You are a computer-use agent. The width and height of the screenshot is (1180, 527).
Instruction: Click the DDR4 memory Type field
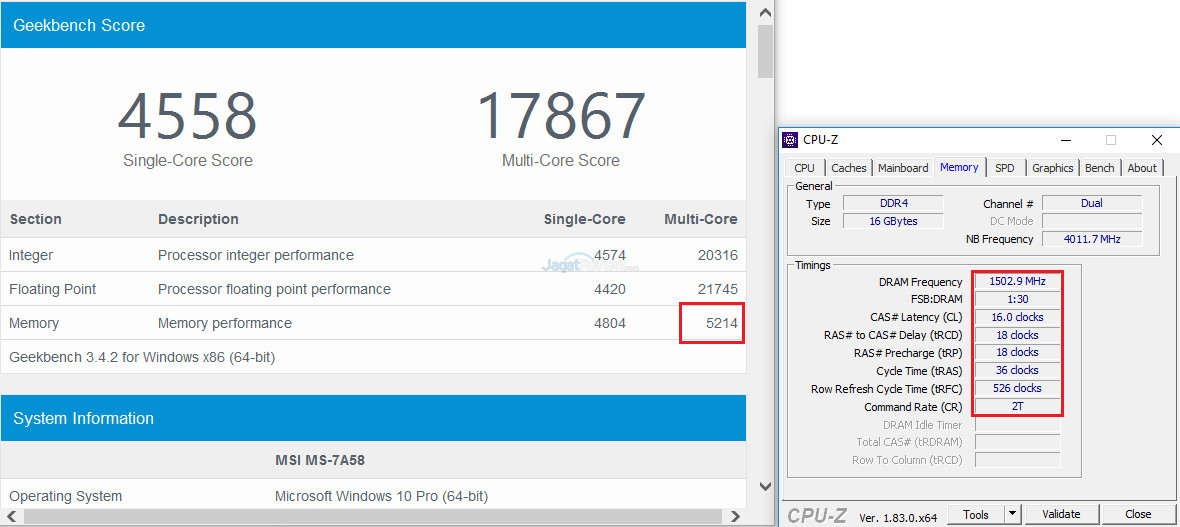click(893, 203)
